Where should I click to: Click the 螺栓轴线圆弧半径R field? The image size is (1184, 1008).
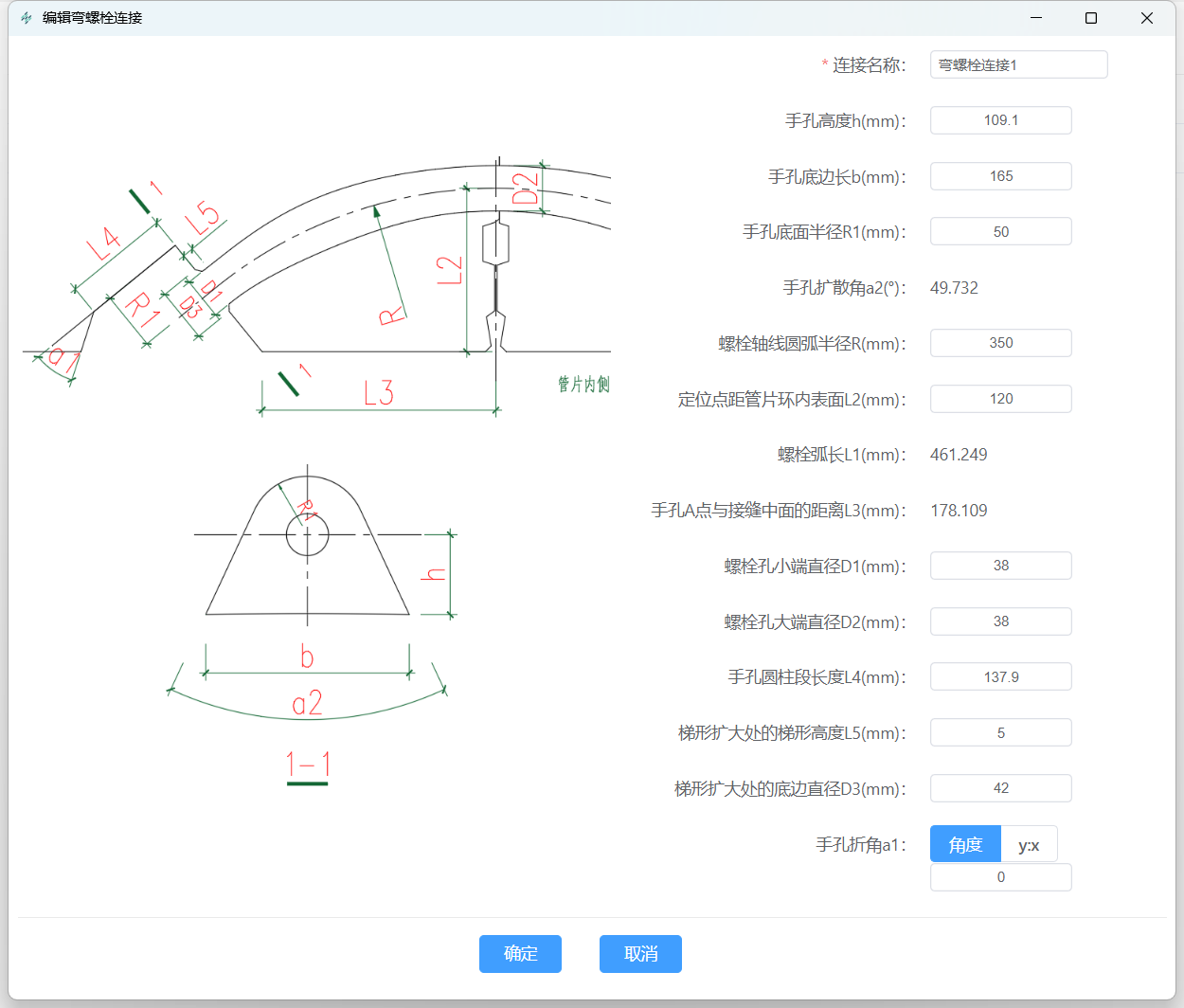[x=1000, y=343]
